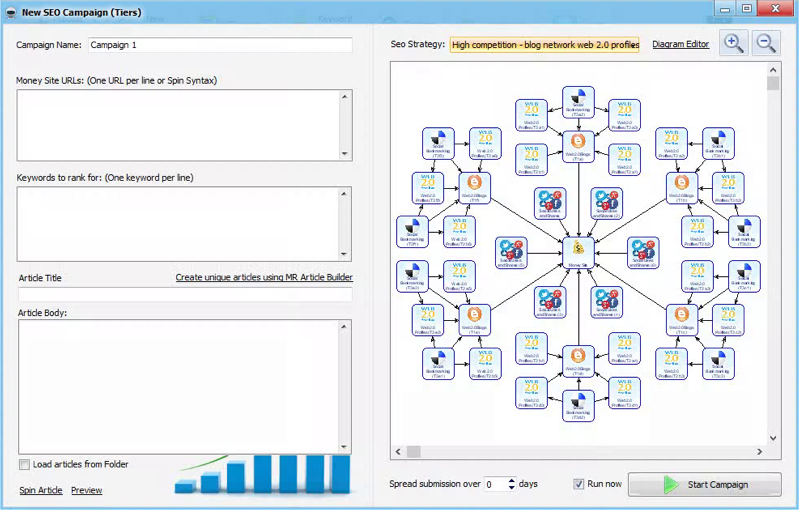Click Create unique articles using MR Article Builder
This screenshot has height=510, width=799.
click(264, 278)
